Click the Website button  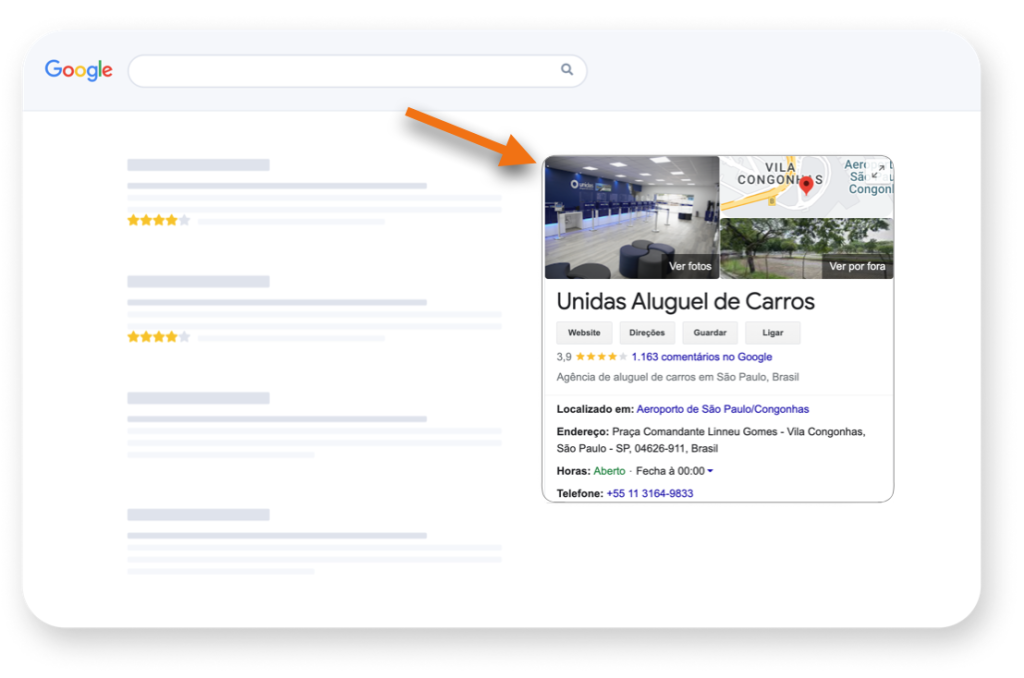coord(584,332)
